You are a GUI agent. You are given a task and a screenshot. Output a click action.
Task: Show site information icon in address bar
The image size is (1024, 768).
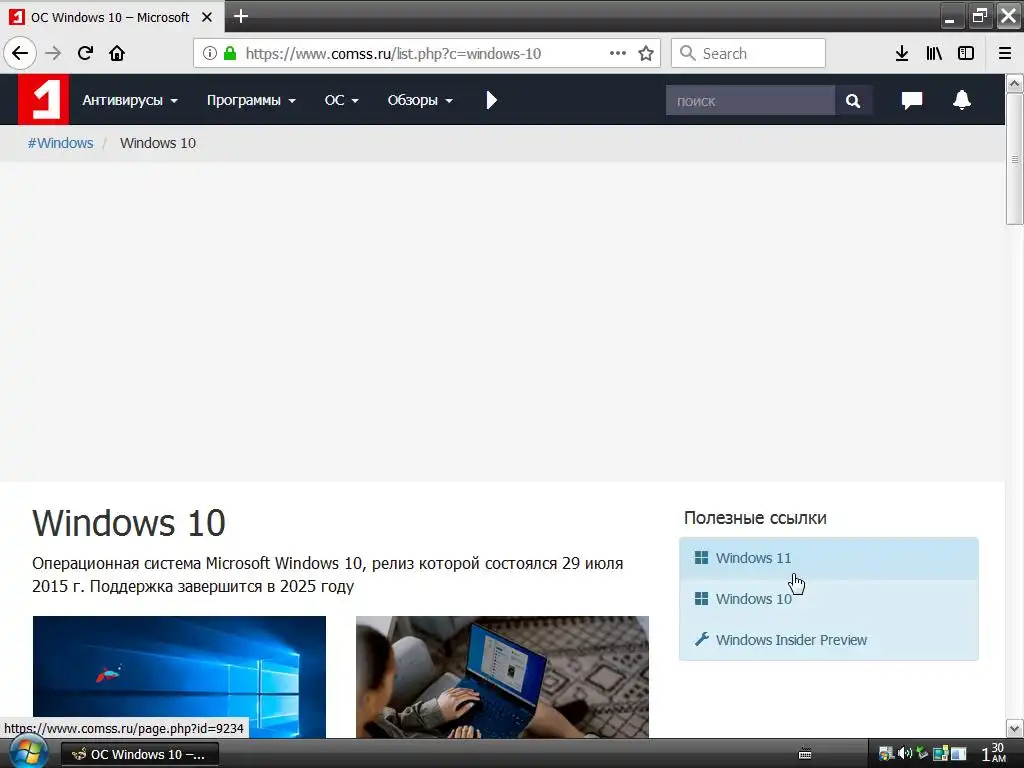(210, 53)
